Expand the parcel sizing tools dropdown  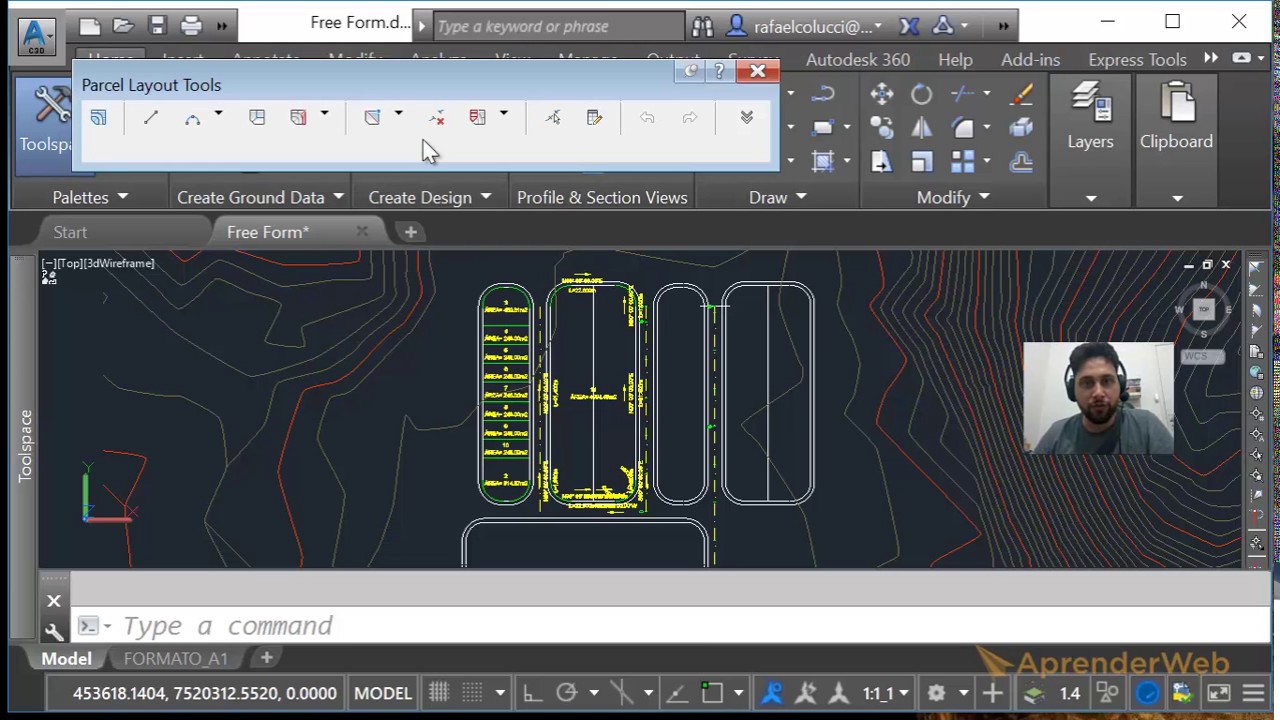click(x=324, y=115)
